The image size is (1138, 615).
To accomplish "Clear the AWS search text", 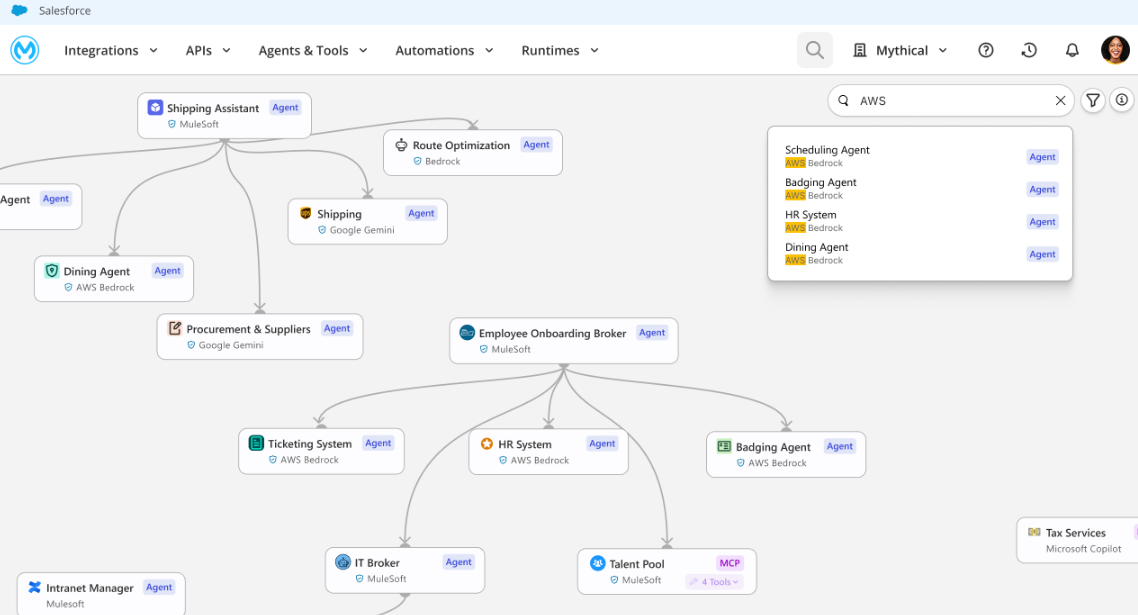I will 1060,101.
